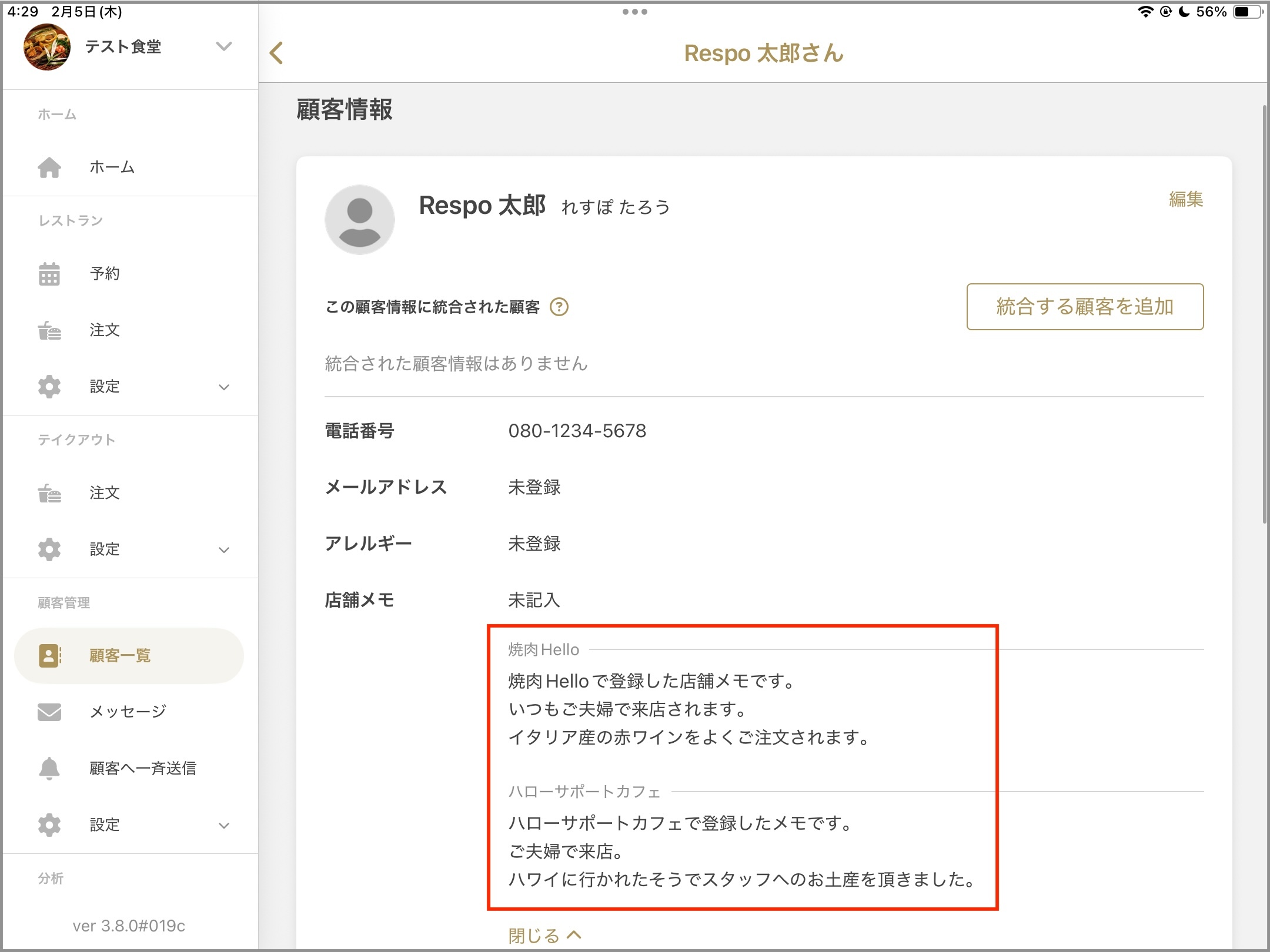Screen dimensions: 1270x952
Task: Click the broadcast bell icon
Action: (x=49, y=768)
